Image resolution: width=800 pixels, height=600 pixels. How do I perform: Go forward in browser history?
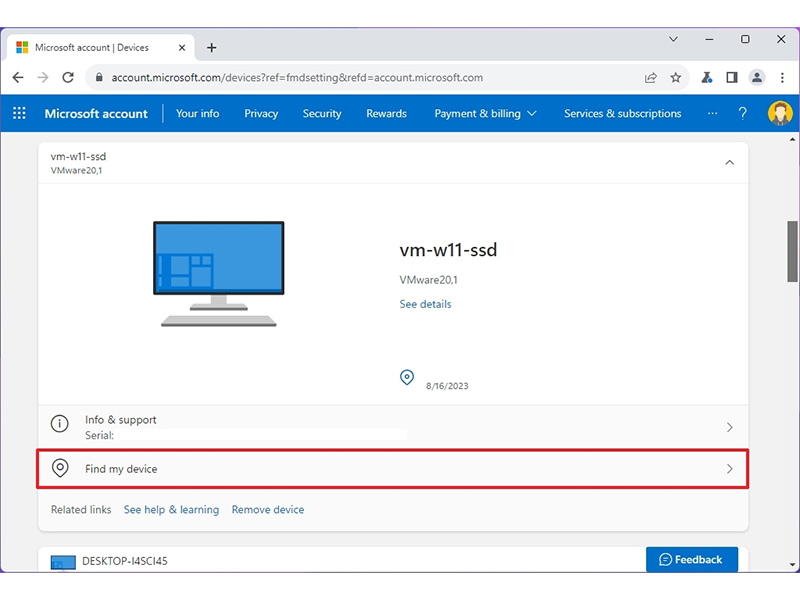pyautogui.click(x=43, y=78)
